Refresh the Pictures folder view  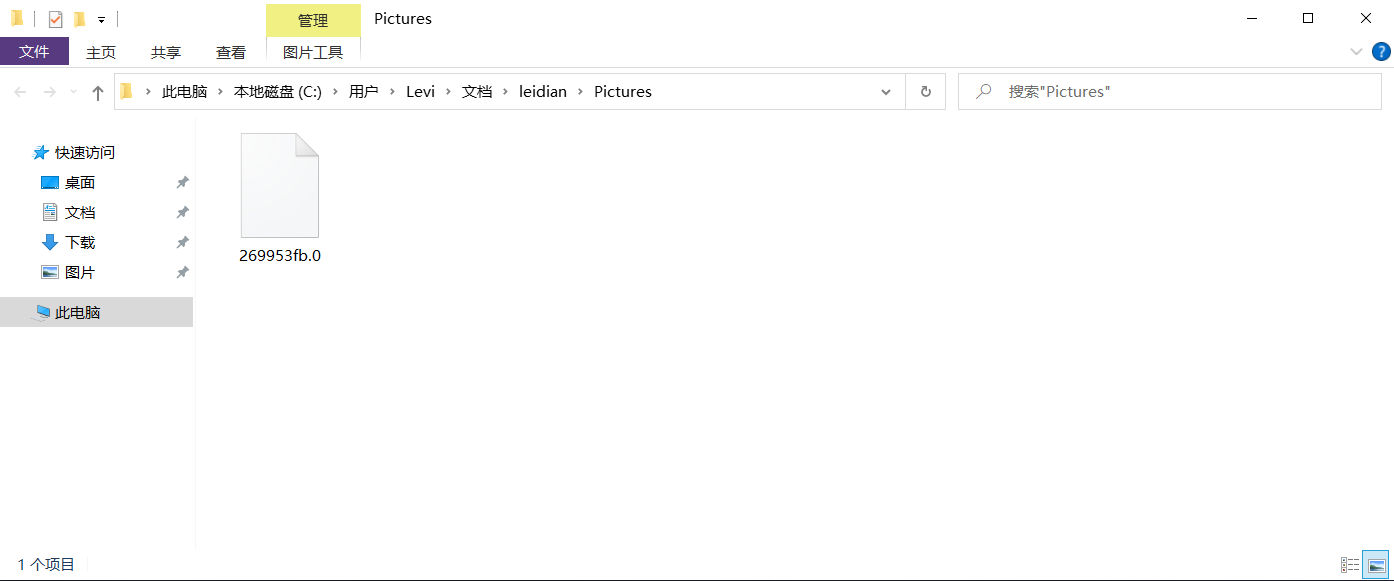pos(925,92)
